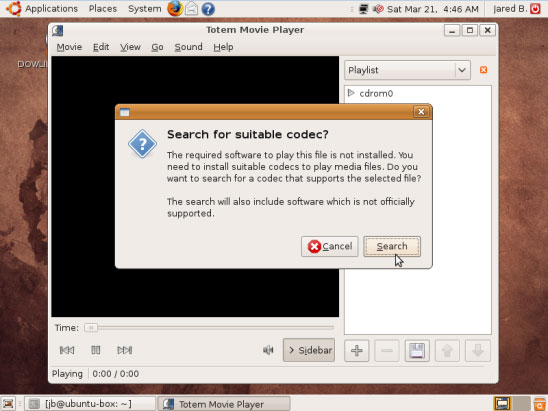Click the volume speaker icon

pyautogui.click(x=268, y=350)
